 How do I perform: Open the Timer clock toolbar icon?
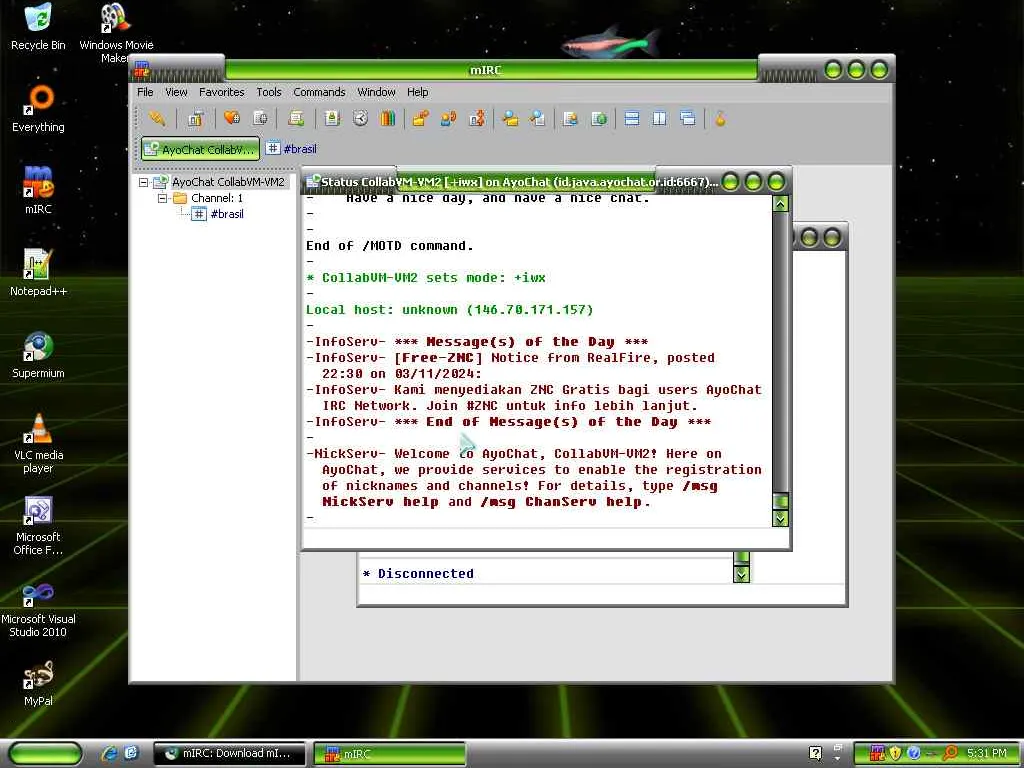click(360, 118)
